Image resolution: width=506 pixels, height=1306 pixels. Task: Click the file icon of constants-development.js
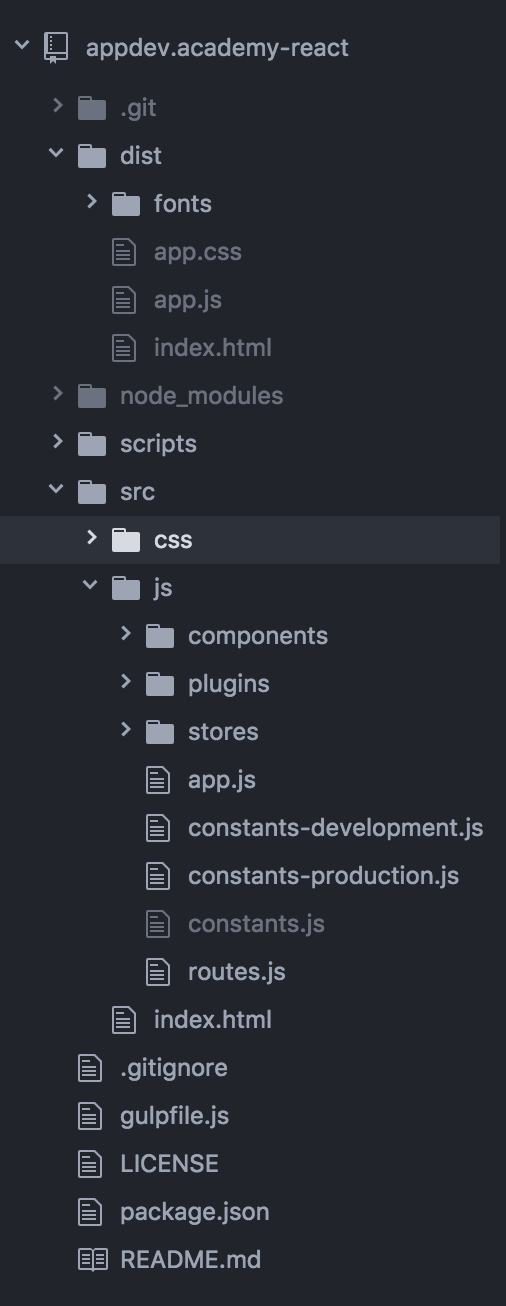click(x=158, y=827)
